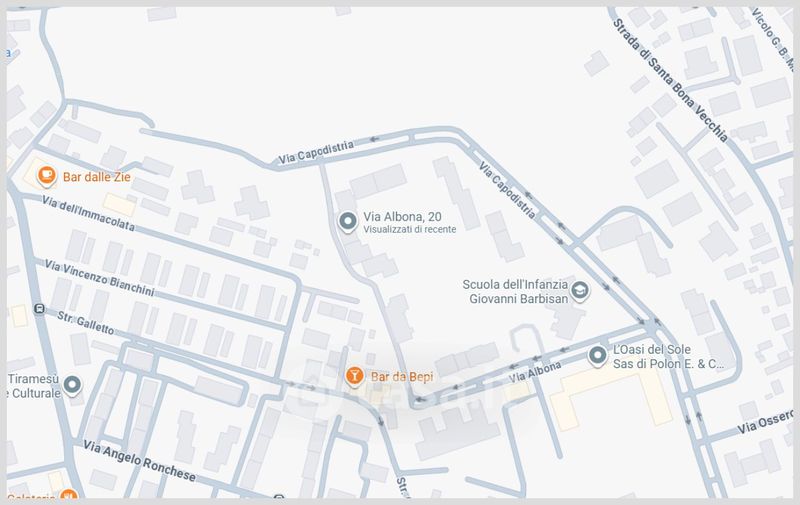Click the orange Gelateria icon at bottom
Screen dimensions: 800x505
[68, 495]
